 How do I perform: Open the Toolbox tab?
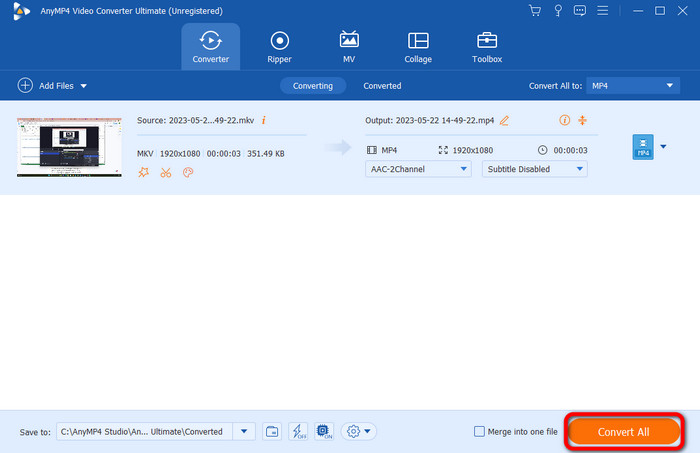click(x=487, y=47)
